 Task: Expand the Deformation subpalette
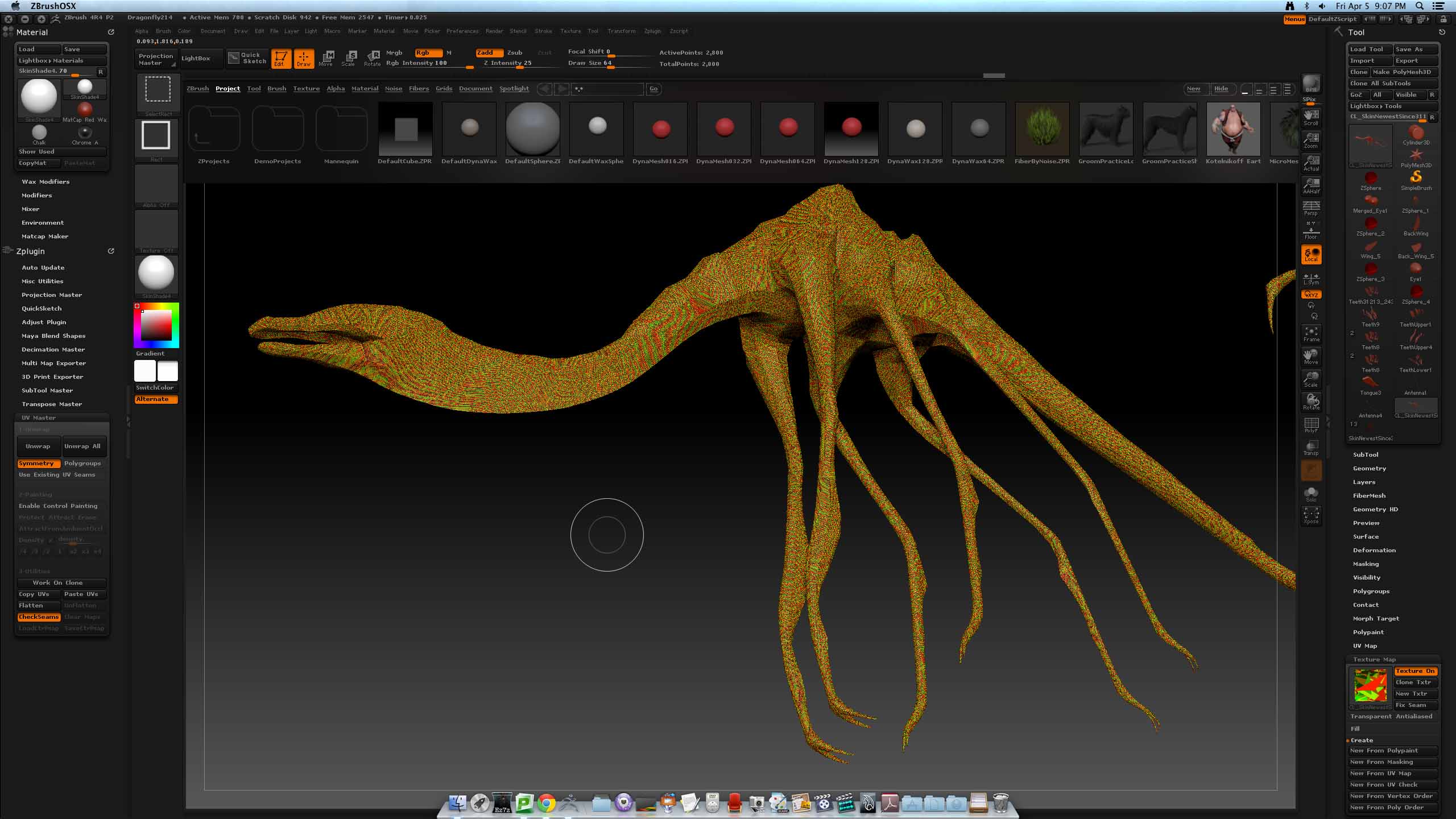coord(1374,551)
